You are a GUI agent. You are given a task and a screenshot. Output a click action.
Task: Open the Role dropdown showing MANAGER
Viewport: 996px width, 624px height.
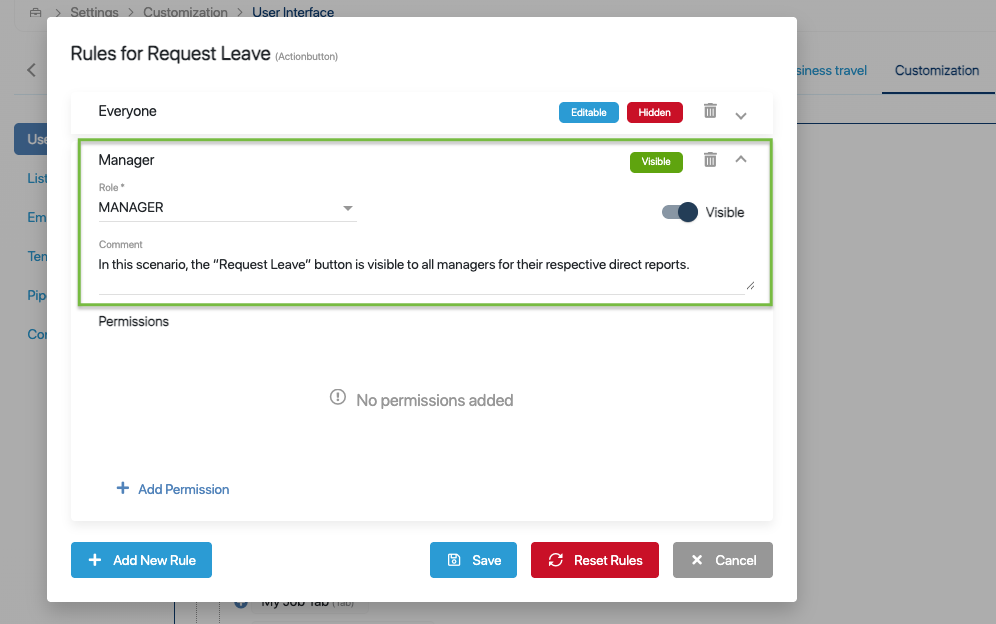coord(227,208)
